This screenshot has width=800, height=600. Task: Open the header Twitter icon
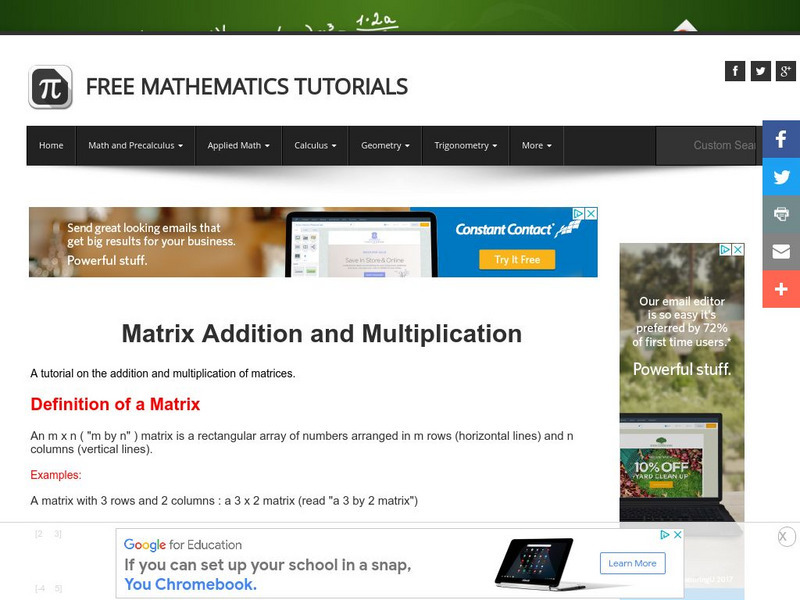pos(761,71)
